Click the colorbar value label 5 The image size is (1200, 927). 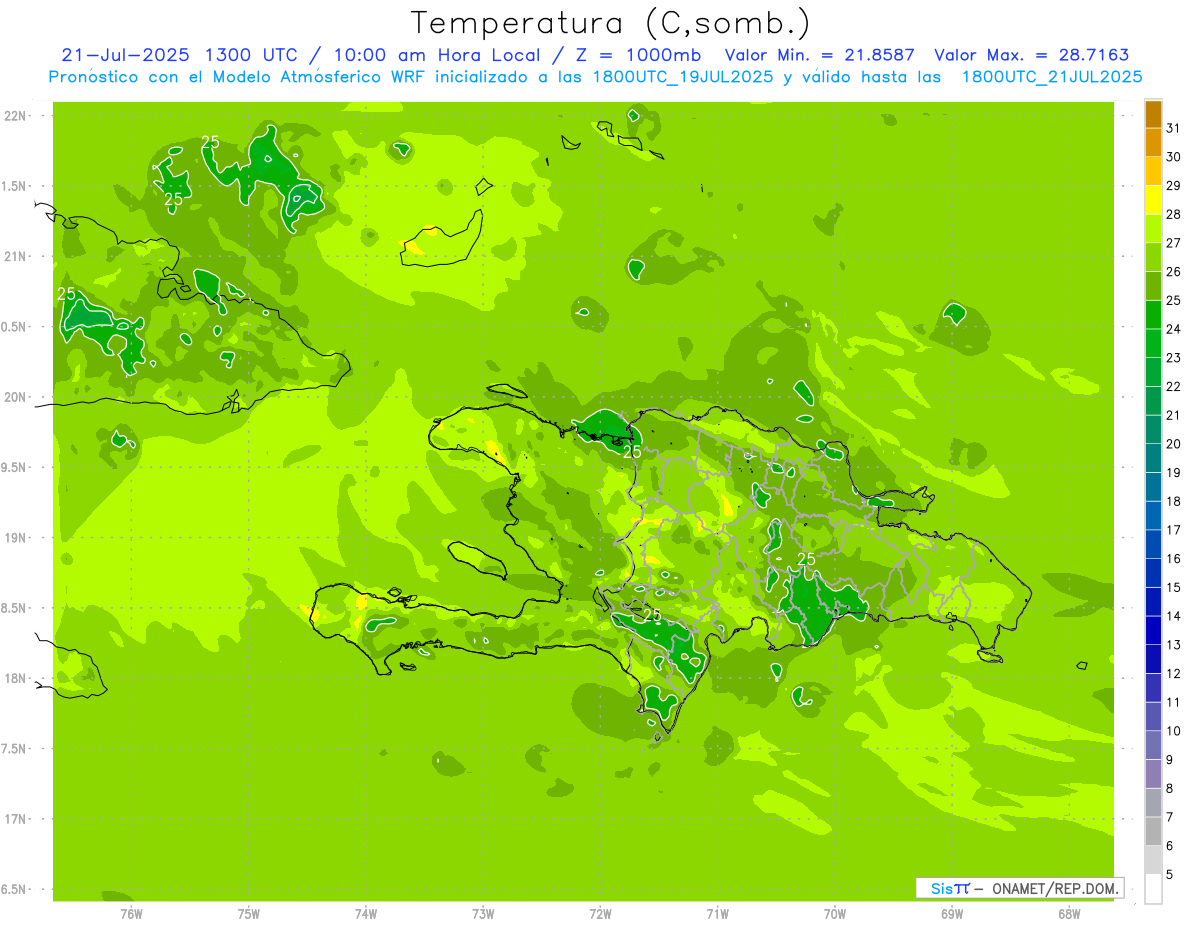[x=1170, y=874]
